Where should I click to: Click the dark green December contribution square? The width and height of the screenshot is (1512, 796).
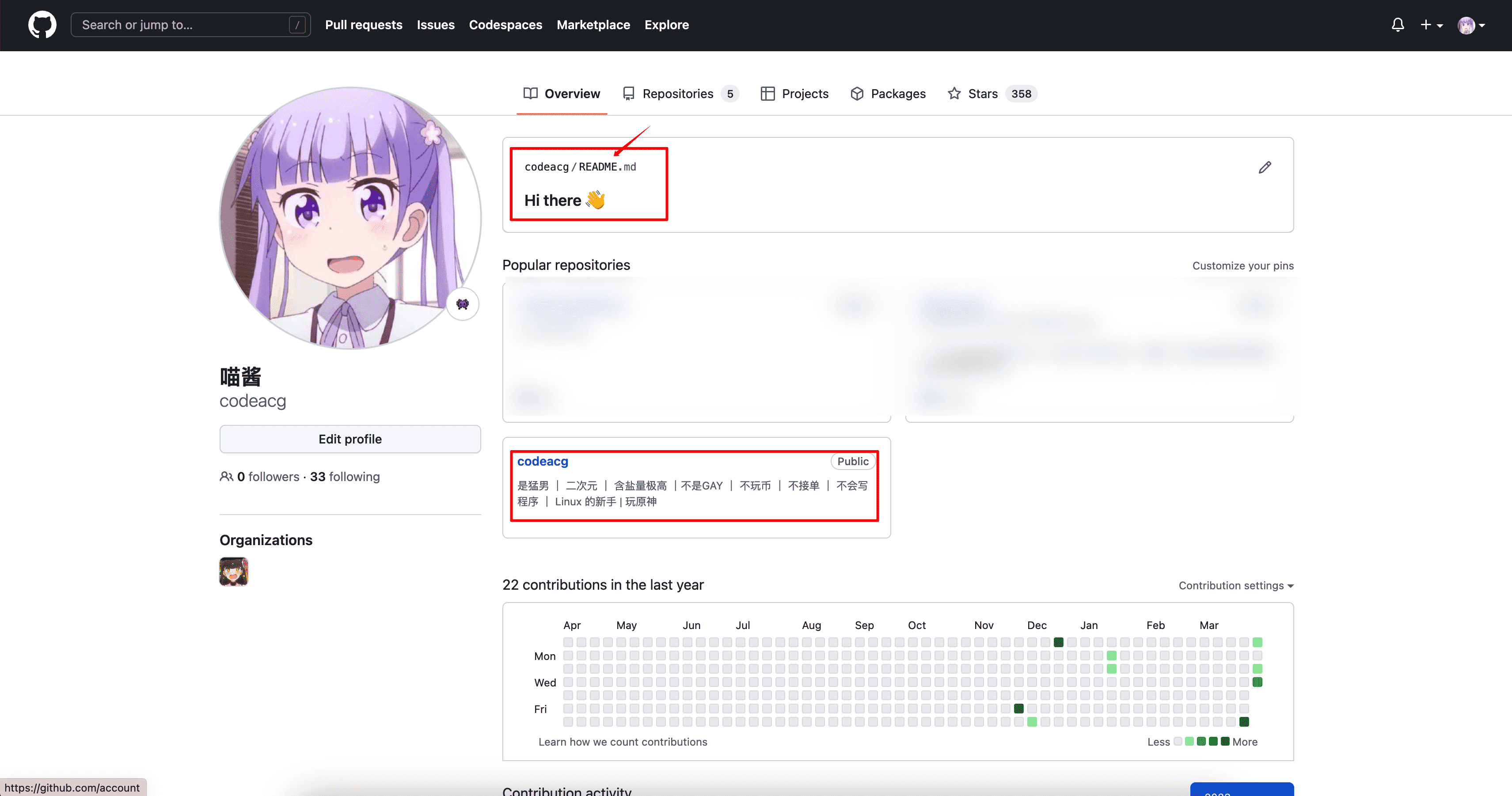(1059, 642)
